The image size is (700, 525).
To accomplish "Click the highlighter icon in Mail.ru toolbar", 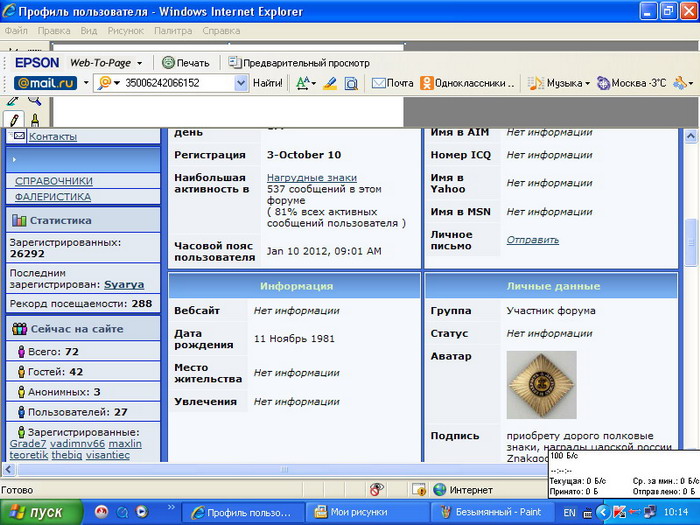I will 330,83.
